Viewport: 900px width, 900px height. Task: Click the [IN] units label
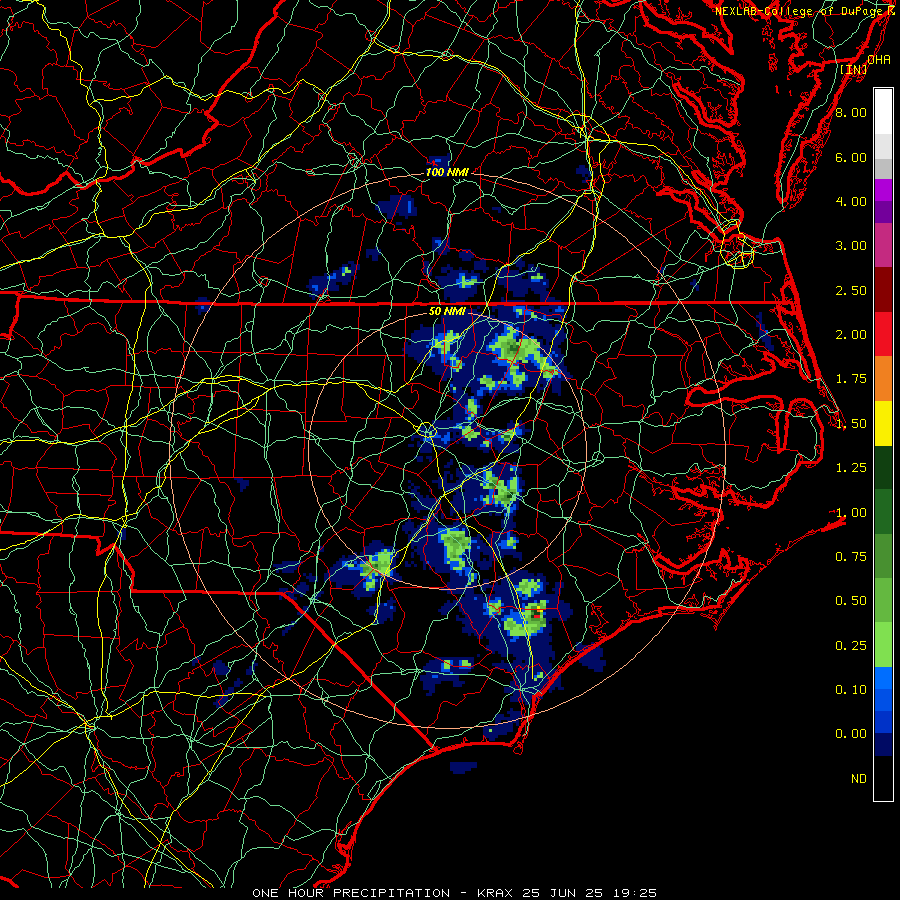point(854,70)
